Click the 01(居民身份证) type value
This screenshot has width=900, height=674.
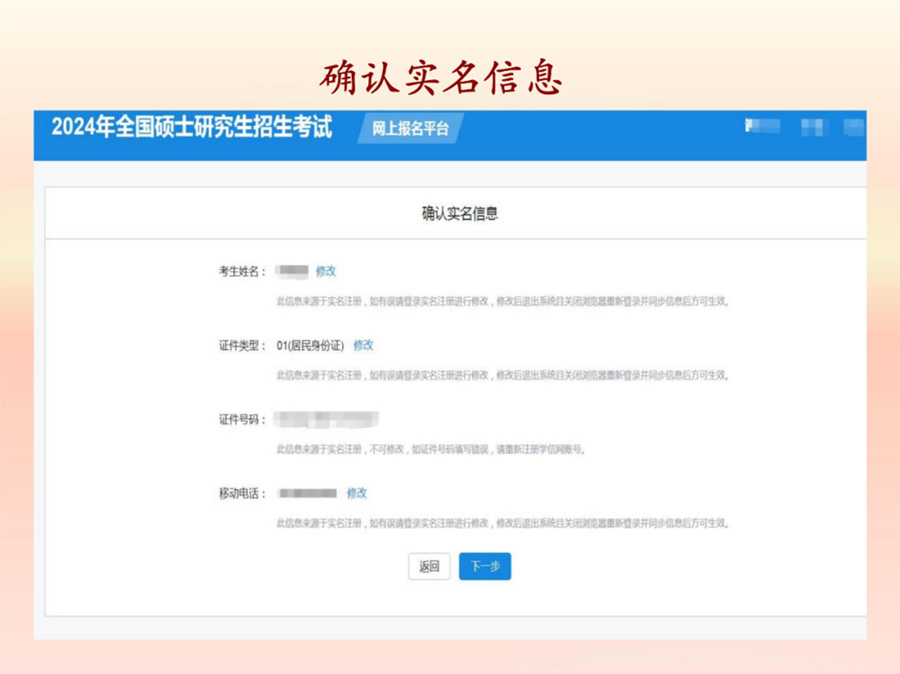click(310, 346)
